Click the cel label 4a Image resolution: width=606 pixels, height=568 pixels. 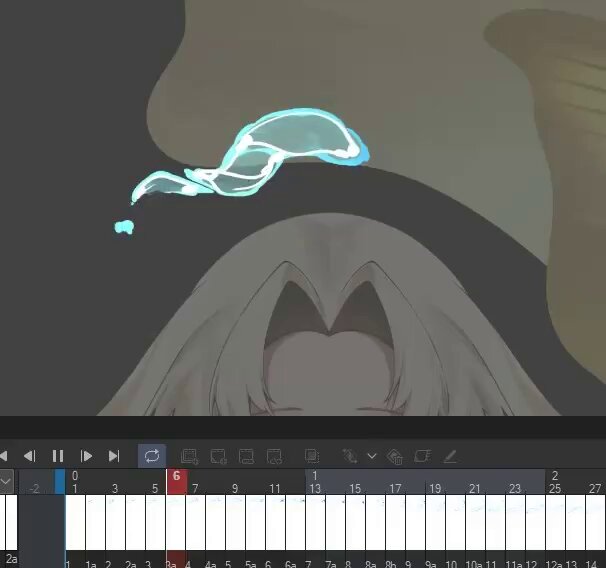click(211, 564)
